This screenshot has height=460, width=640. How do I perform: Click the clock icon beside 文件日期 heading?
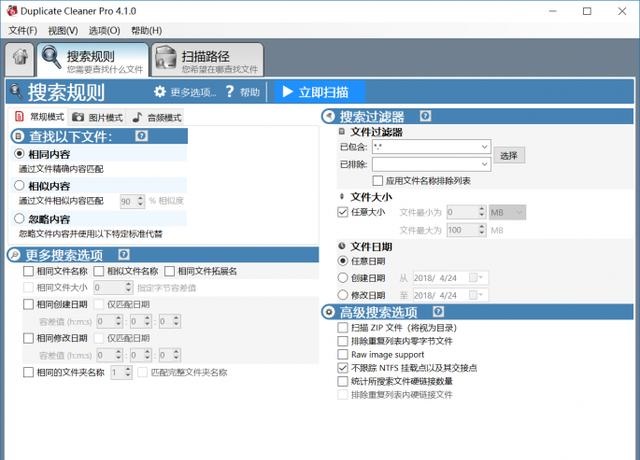[x=342, y=246]
